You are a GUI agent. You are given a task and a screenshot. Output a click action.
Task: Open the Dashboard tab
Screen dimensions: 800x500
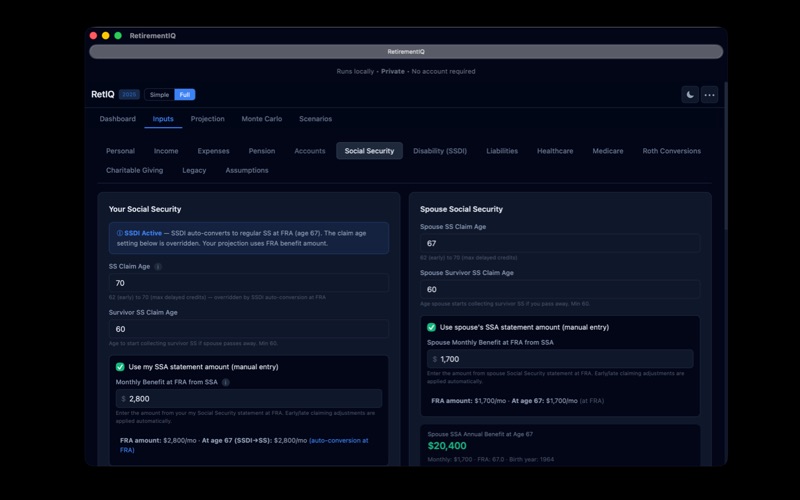click(118, 119)
